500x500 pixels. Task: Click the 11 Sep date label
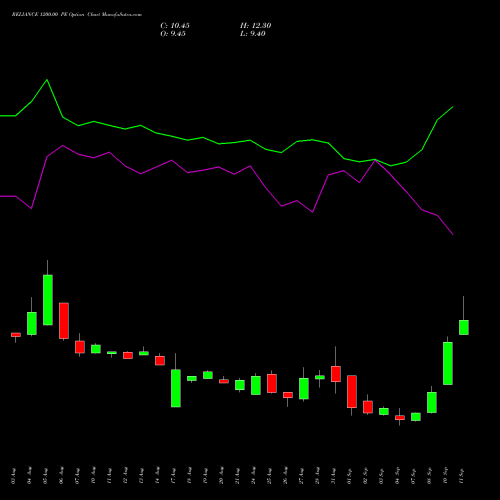pyautogui.click(x=461, y=476)
